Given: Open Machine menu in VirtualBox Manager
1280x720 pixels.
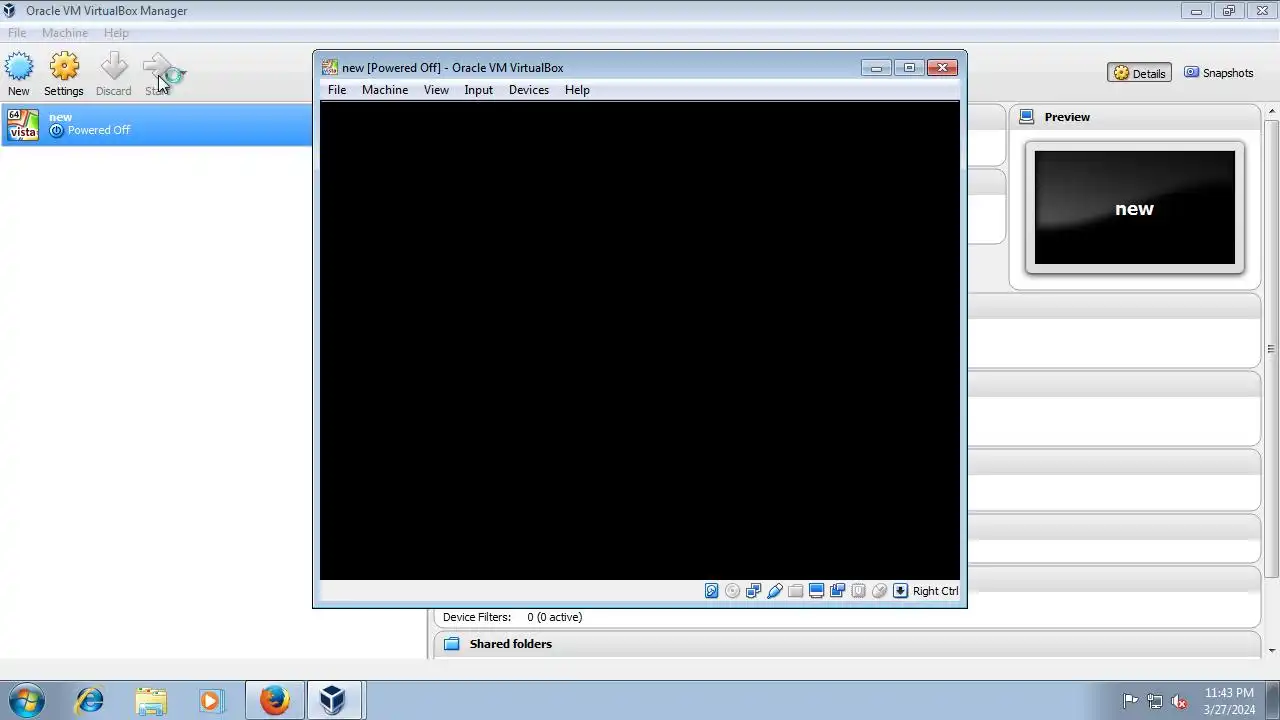Looking at the screenshot, I should (x=65, y=33).
